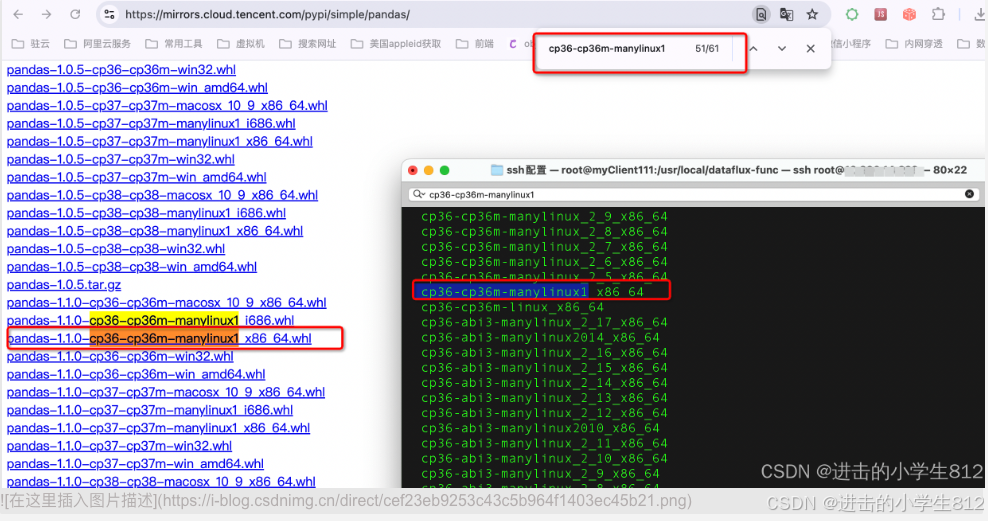Jump to previous find match

click(753, 49)
